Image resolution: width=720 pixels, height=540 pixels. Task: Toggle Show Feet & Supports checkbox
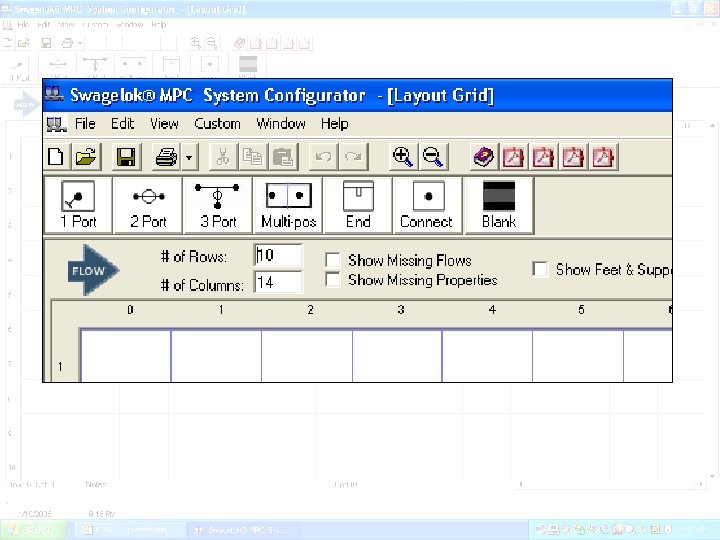[x=540, y=269]
